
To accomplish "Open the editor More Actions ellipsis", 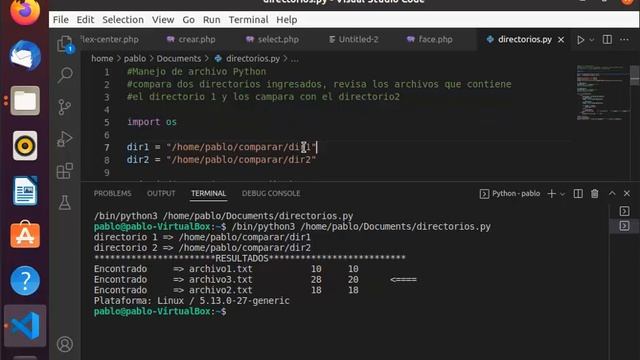I will (624, 40).
